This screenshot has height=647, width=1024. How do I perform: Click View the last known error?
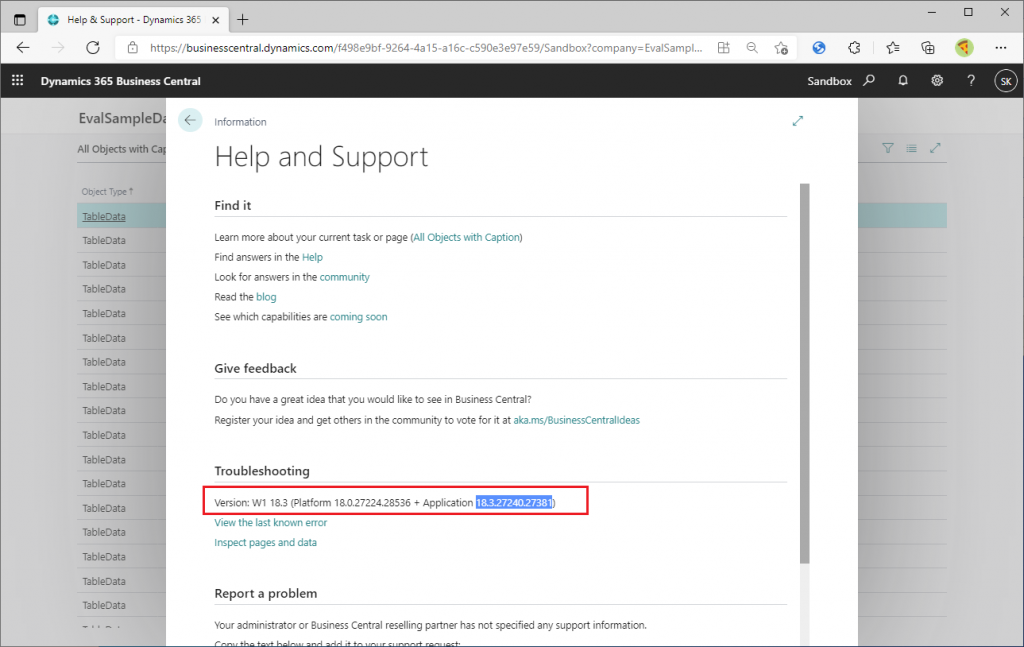tap(270, 522)
